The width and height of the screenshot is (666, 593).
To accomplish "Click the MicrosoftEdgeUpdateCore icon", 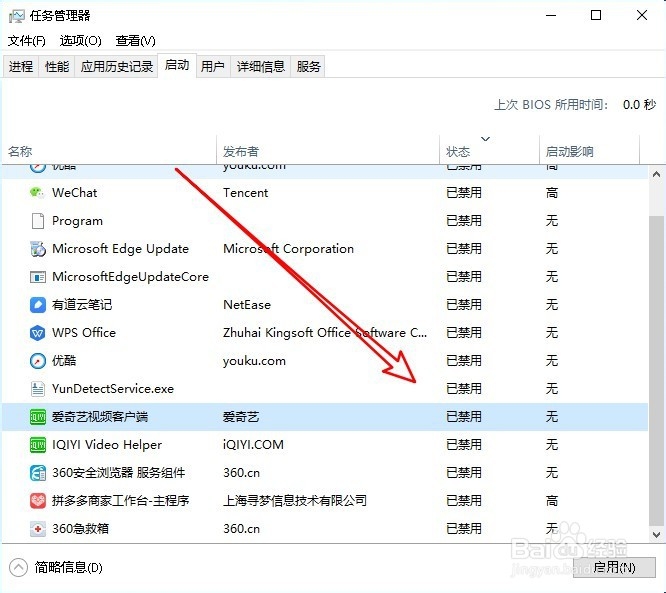I will click(x=37, y=277).
